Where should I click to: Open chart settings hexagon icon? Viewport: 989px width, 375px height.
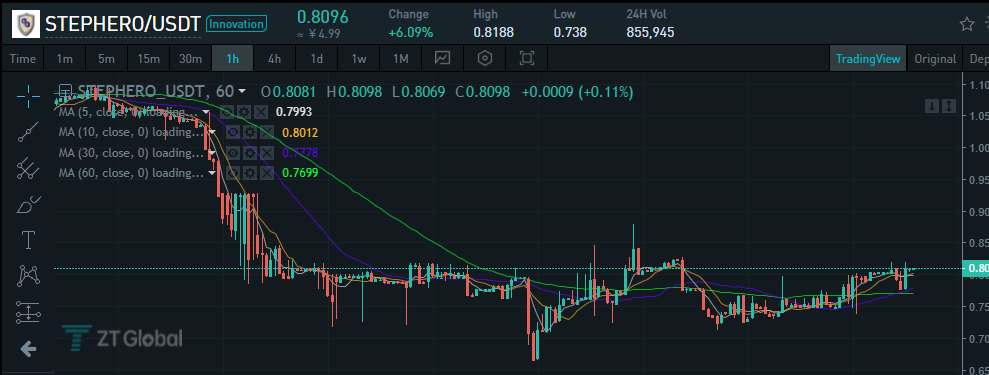pyautogui.click(x=484, y=59)
